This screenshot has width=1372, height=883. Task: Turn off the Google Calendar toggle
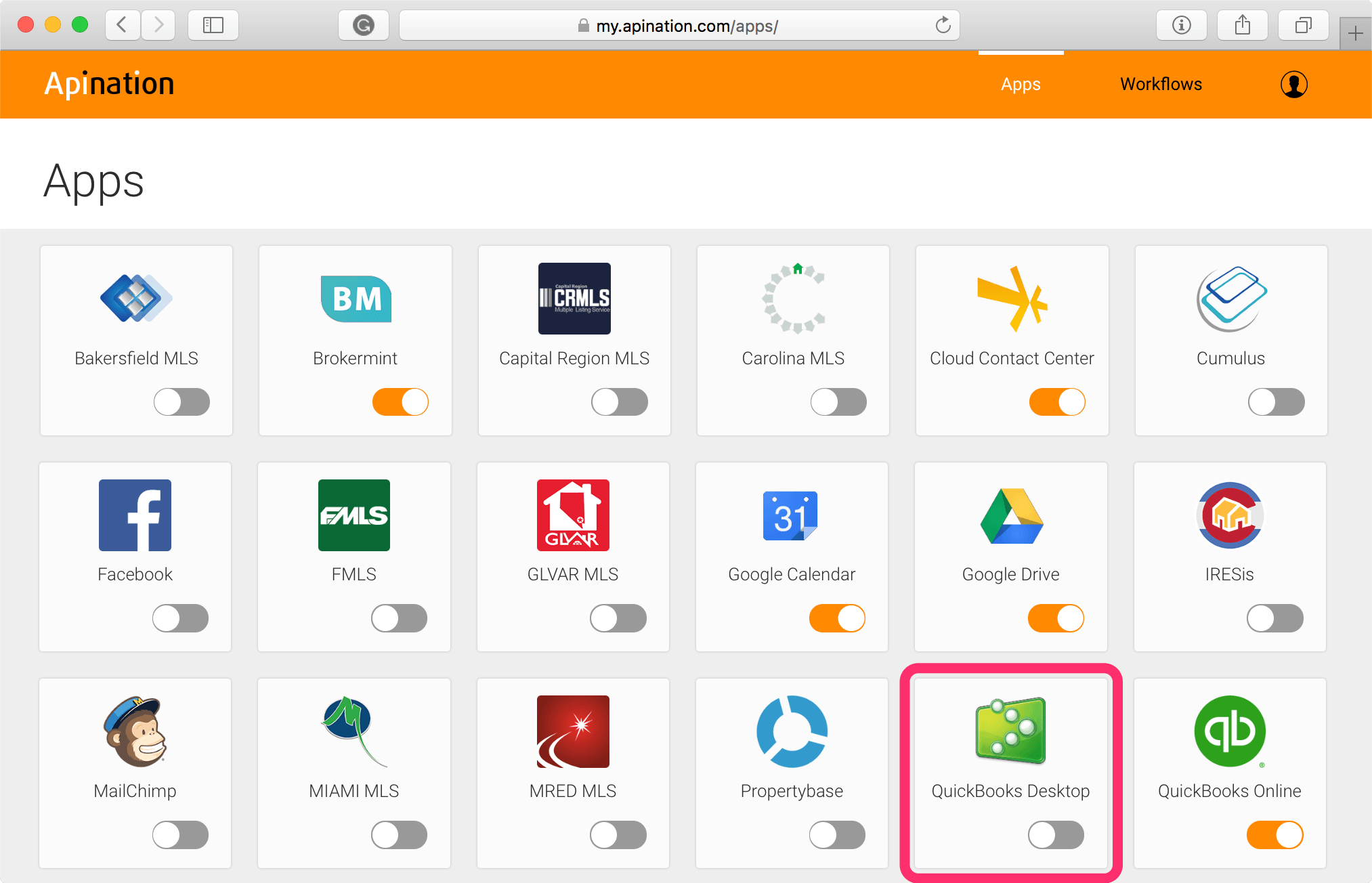click(837, 618)
